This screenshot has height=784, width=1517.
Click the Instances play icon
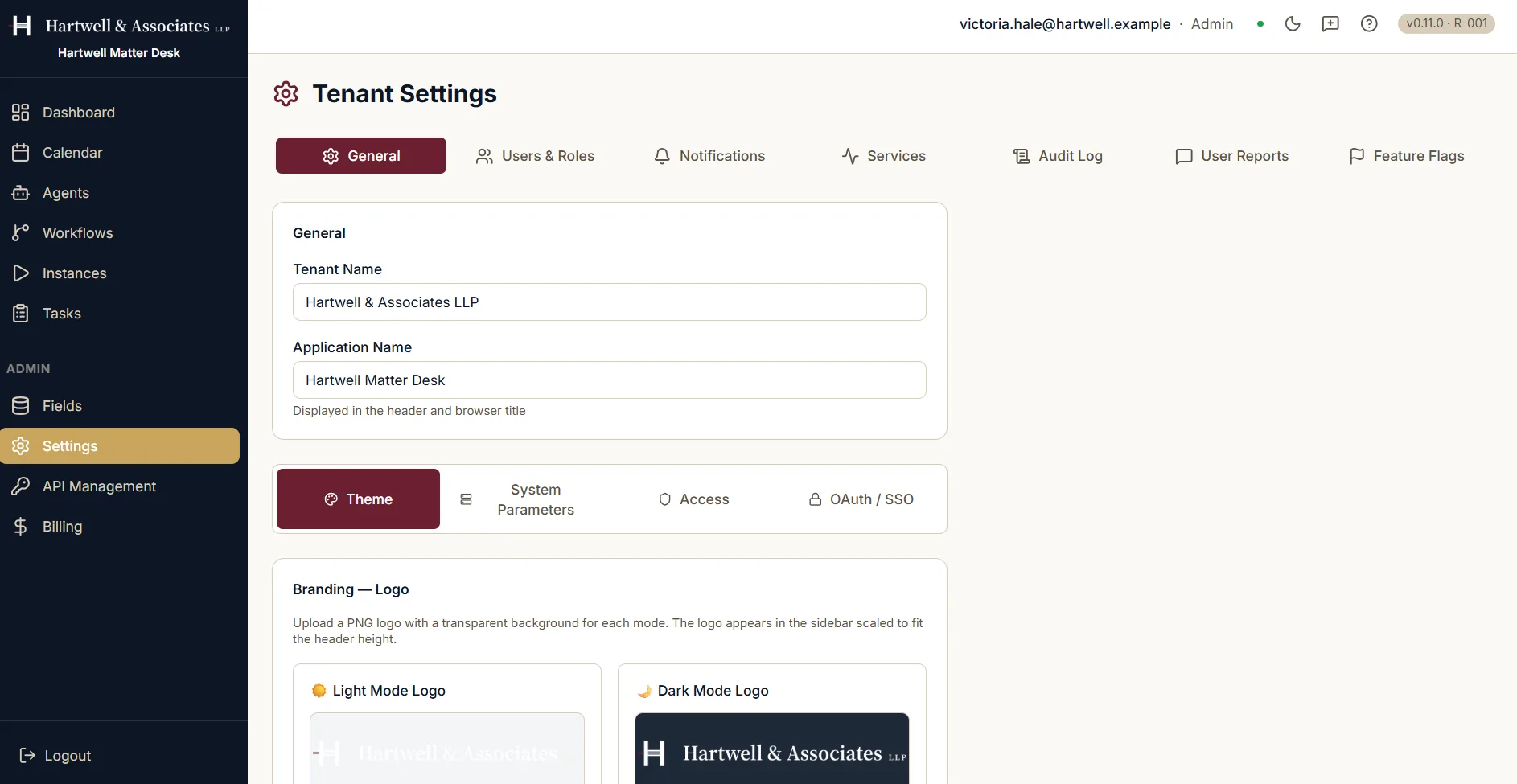pos(21,273)
